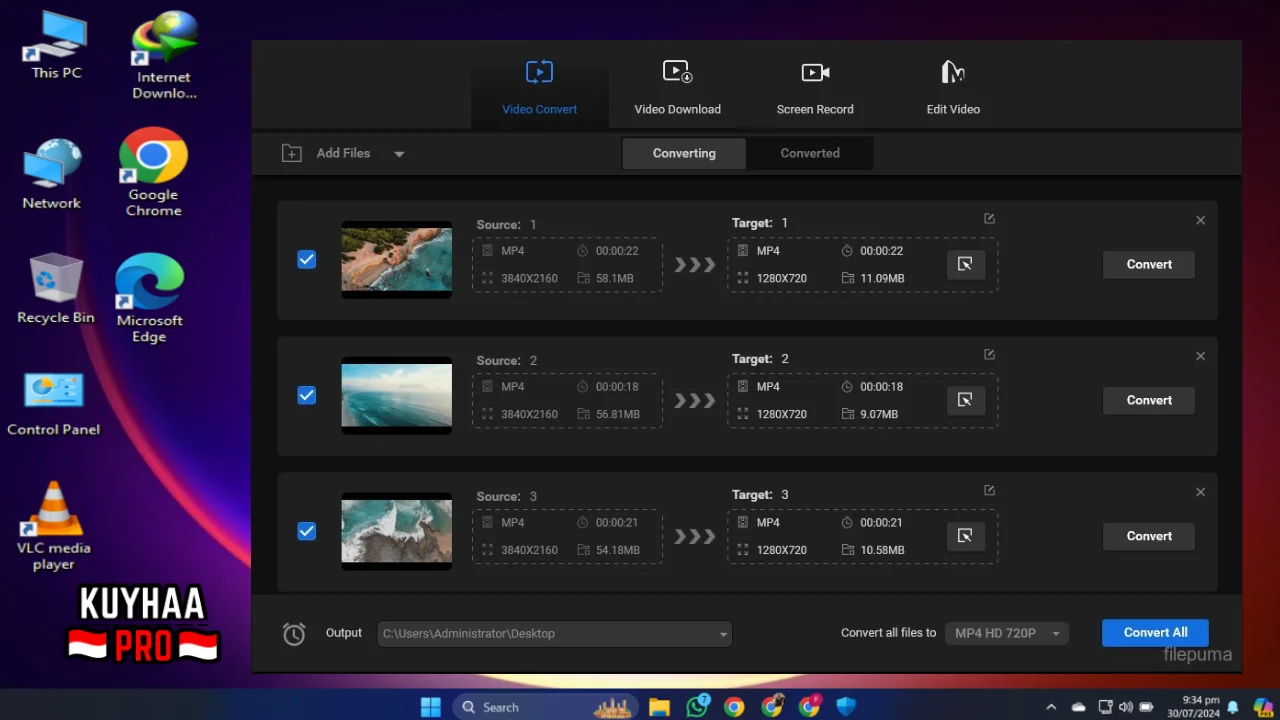This screenshot has width=1280, height=720.
Task: Click the Source 1 duration 00:00:22
Action: point(617,251)
